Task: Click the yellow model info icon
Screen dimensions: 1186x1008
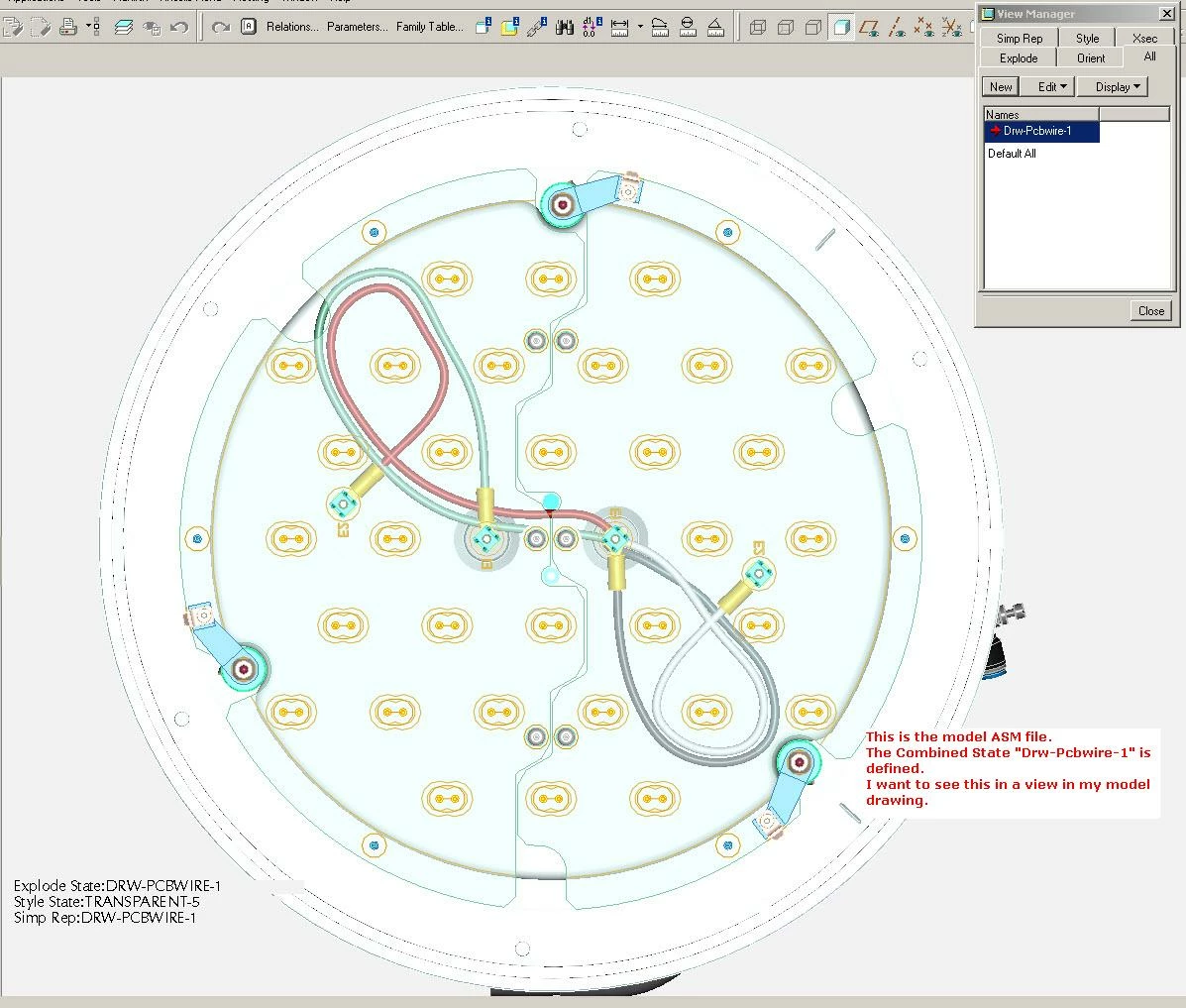Action: pyautogui.click(x=510, y=27)
